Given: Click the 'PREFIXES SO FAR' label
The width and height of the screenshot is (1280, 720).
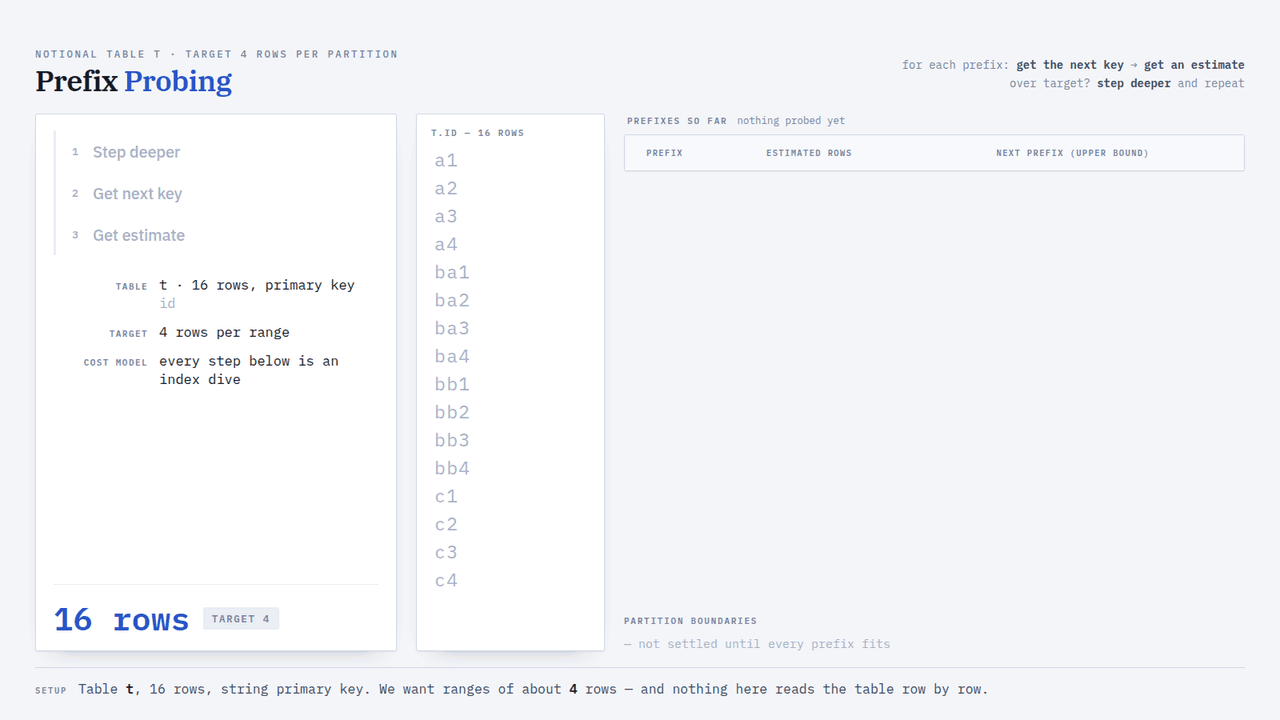Looking at the screenshot, I should tap(677, 121).
